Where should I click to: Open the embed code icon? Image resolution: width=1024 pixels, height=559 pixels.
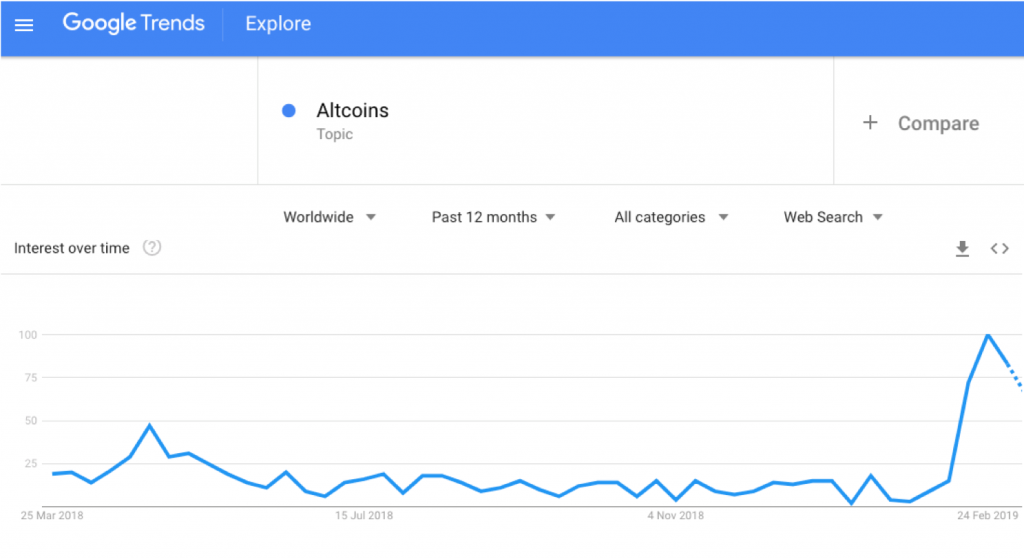(x=999, y=249)
